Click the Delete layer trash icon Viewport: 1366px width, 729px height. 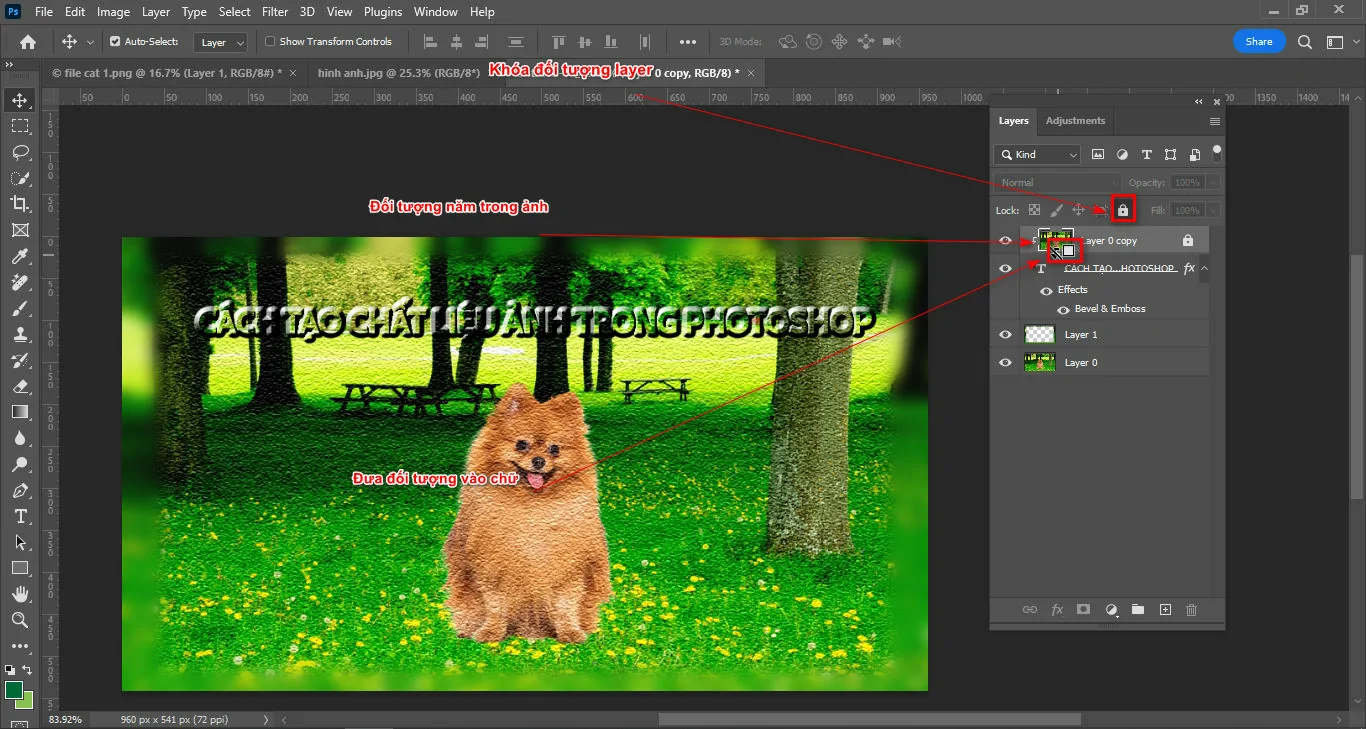[1191, 609]
